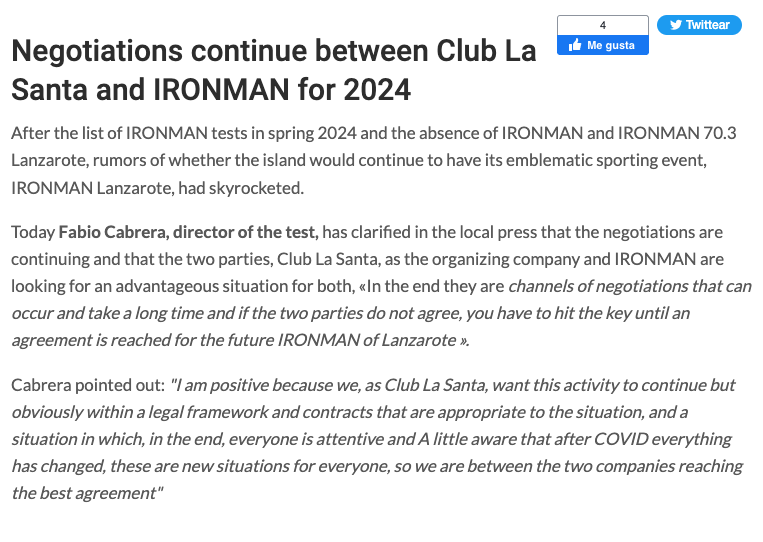
Task: Click bold text 'Fabio Cabrera, director of the test,'
Action: coord(188,232)
